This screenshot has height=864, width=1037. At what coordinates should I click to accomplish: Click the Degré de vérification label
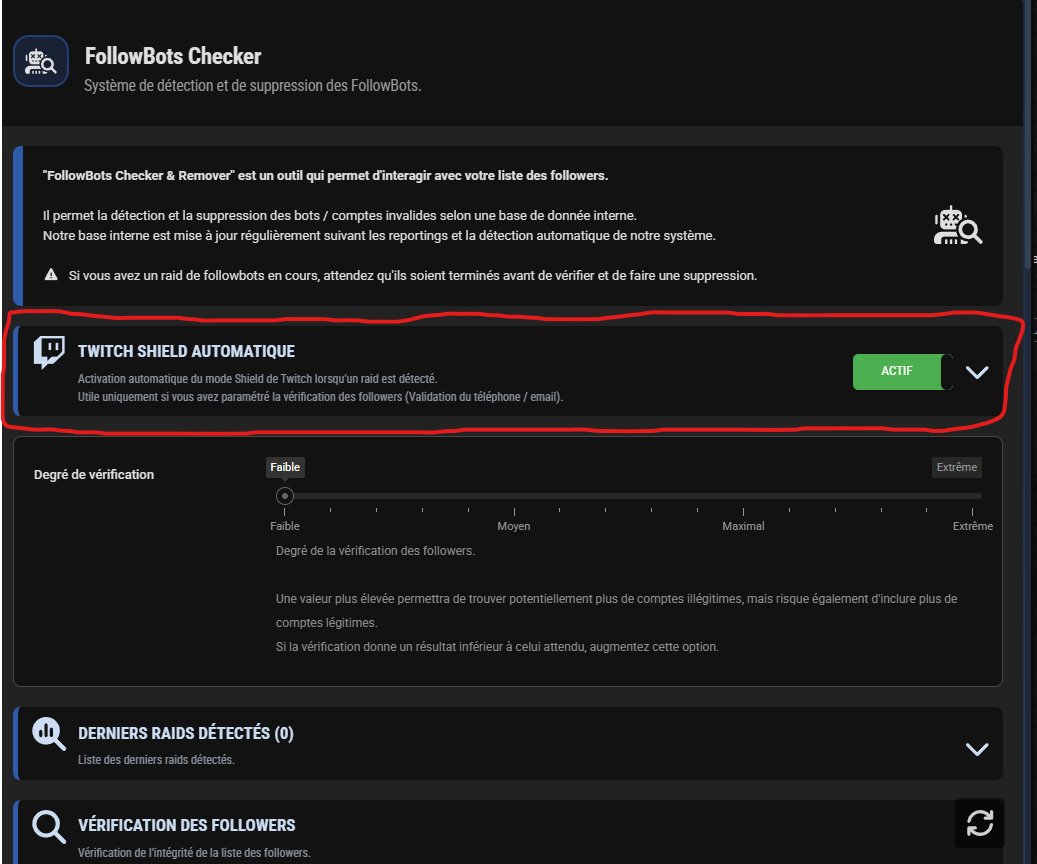[94, 474]
